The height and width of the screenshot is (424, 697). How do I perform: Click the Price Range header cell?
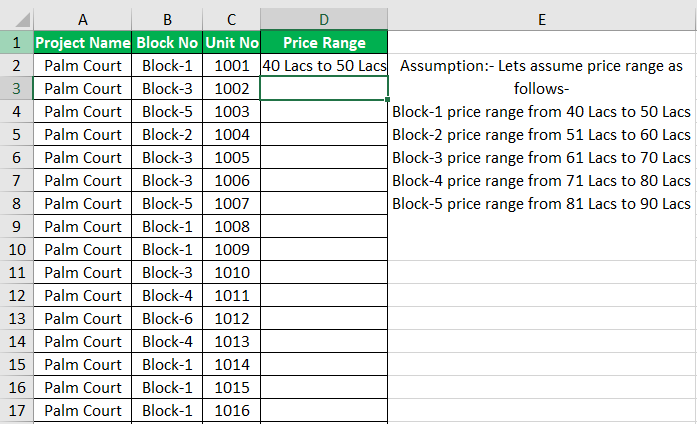click(x=324, y=42)
